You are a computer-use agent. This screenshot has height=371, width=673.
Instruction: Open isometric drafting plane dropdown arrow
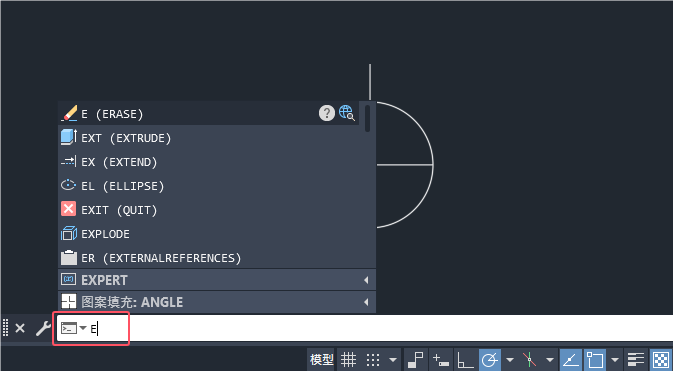click(x=550, y=359)
